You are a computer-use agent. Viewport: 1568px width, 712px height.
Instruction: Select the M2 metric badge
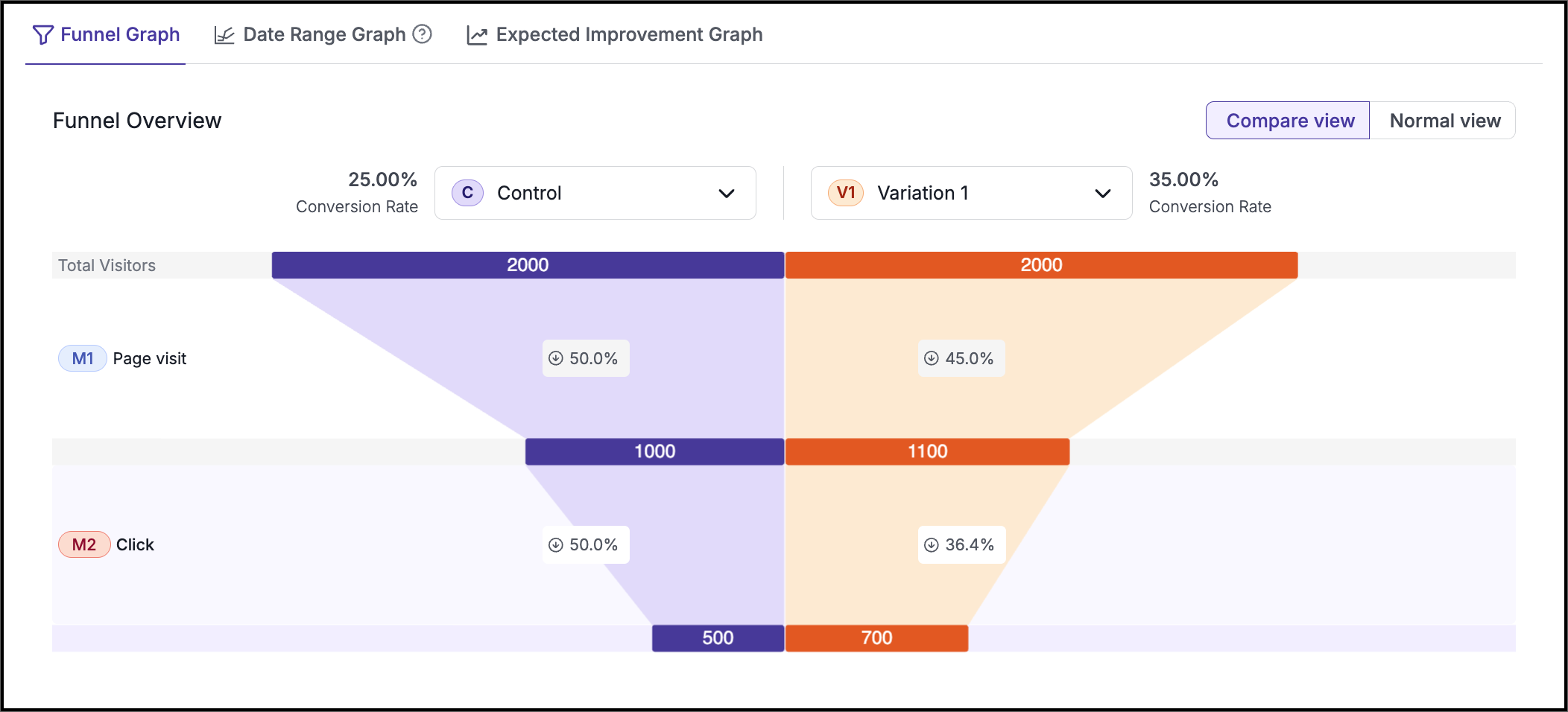(84, 544)
